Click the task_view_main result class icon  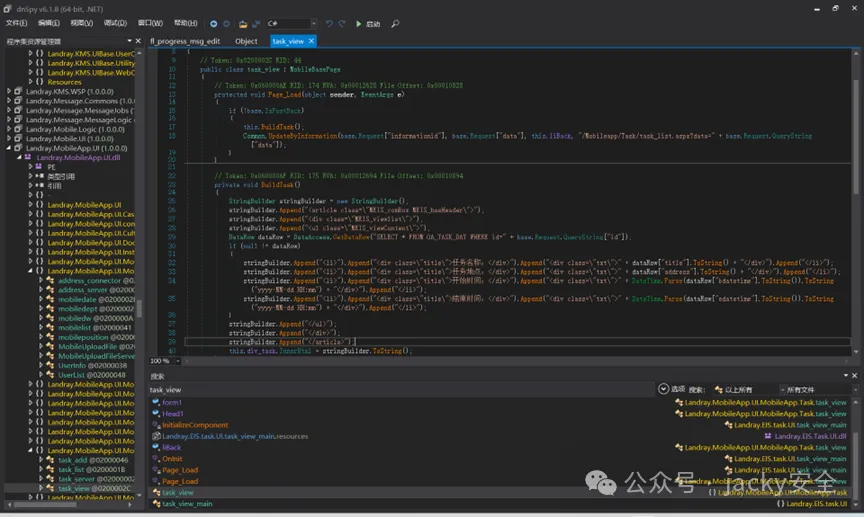tap(156, 504)
